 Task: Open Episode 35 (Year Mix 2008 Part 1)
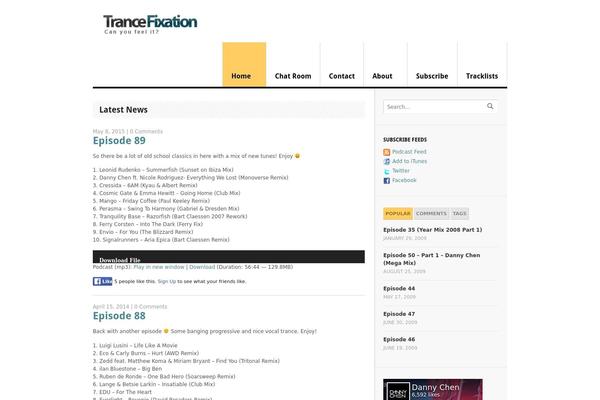pyautogui.click(x=432, y=230)
